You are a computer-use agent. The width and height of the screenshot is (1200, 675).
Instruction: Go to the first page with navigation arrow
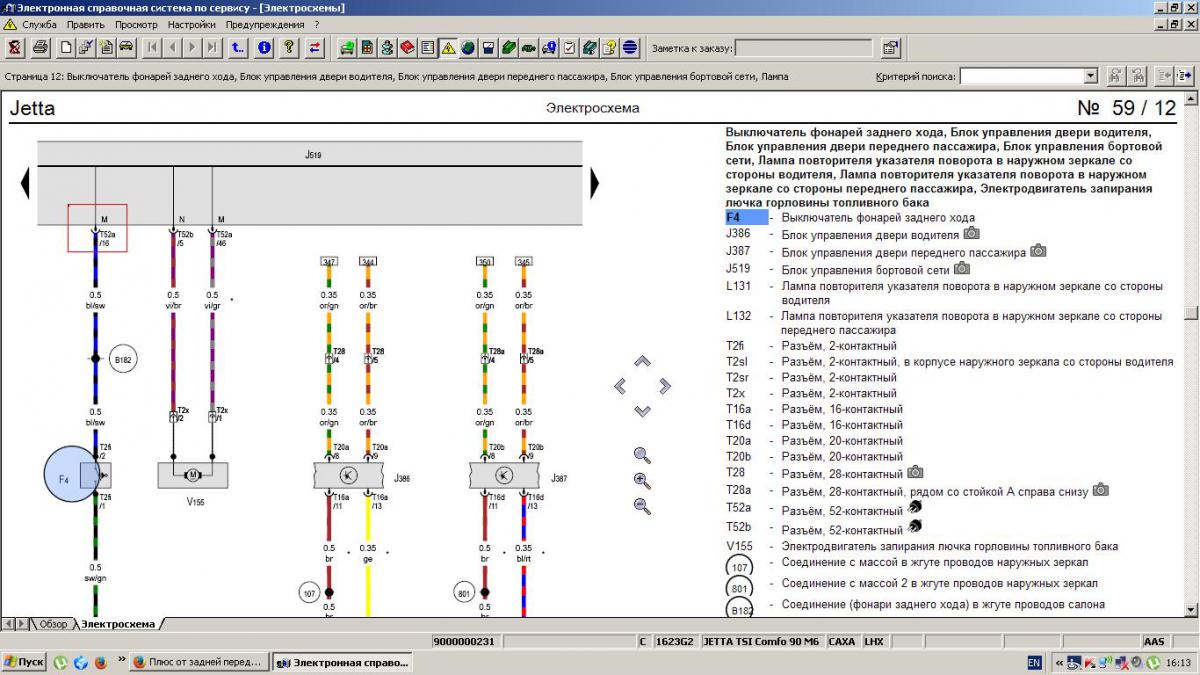pyautogui.click(x=152, y=47)
